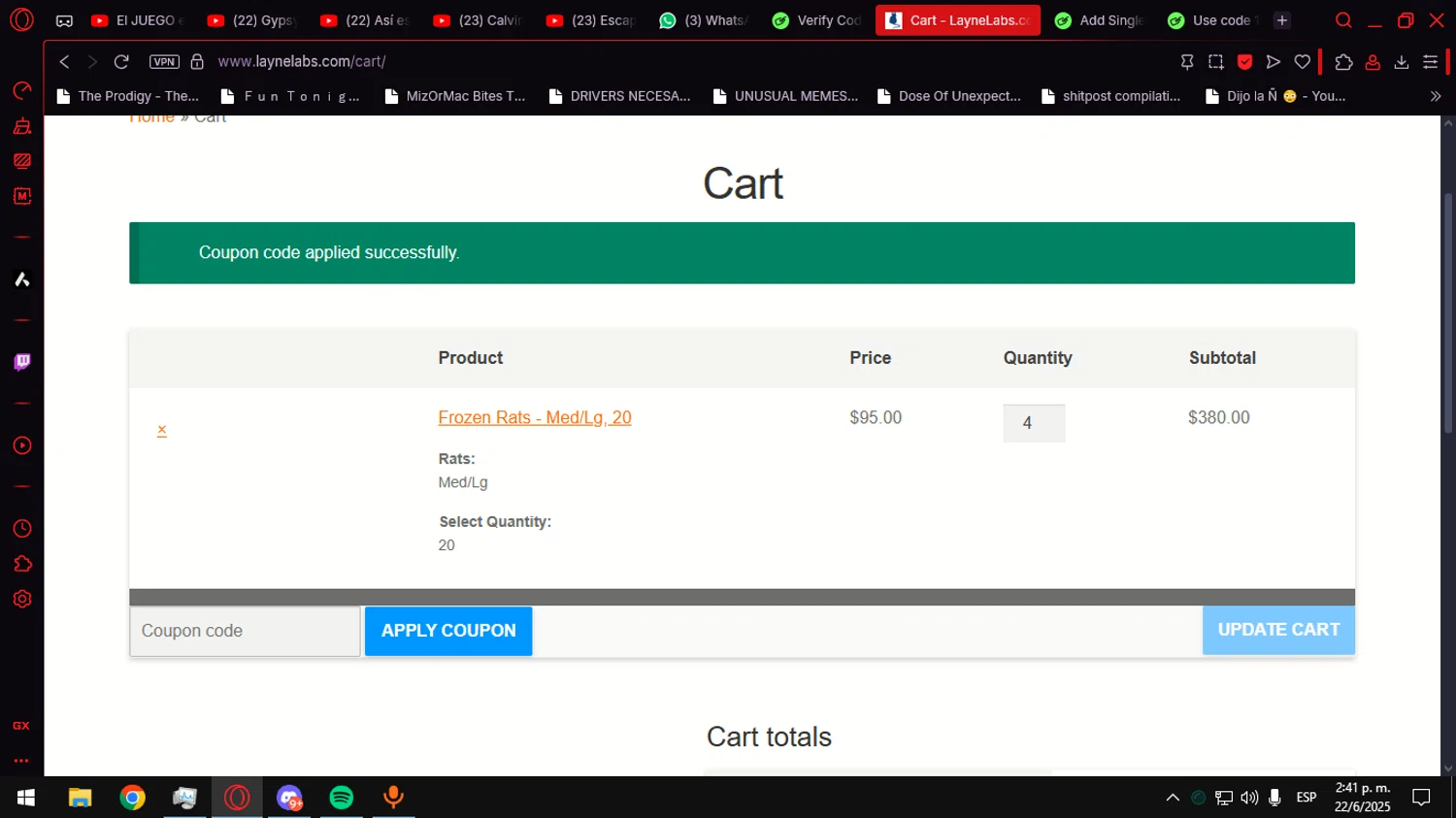Switch to the El JUEGO YouTube tab
This screenshot has height=818, width=1456.
[137, 20]
